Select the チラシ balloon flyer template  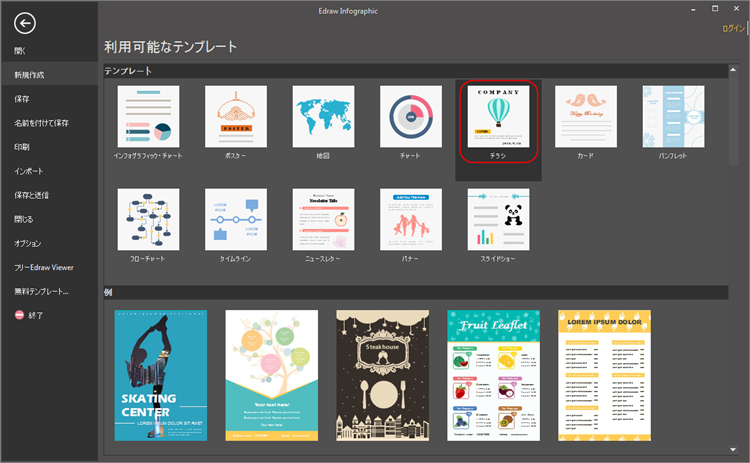498,116
